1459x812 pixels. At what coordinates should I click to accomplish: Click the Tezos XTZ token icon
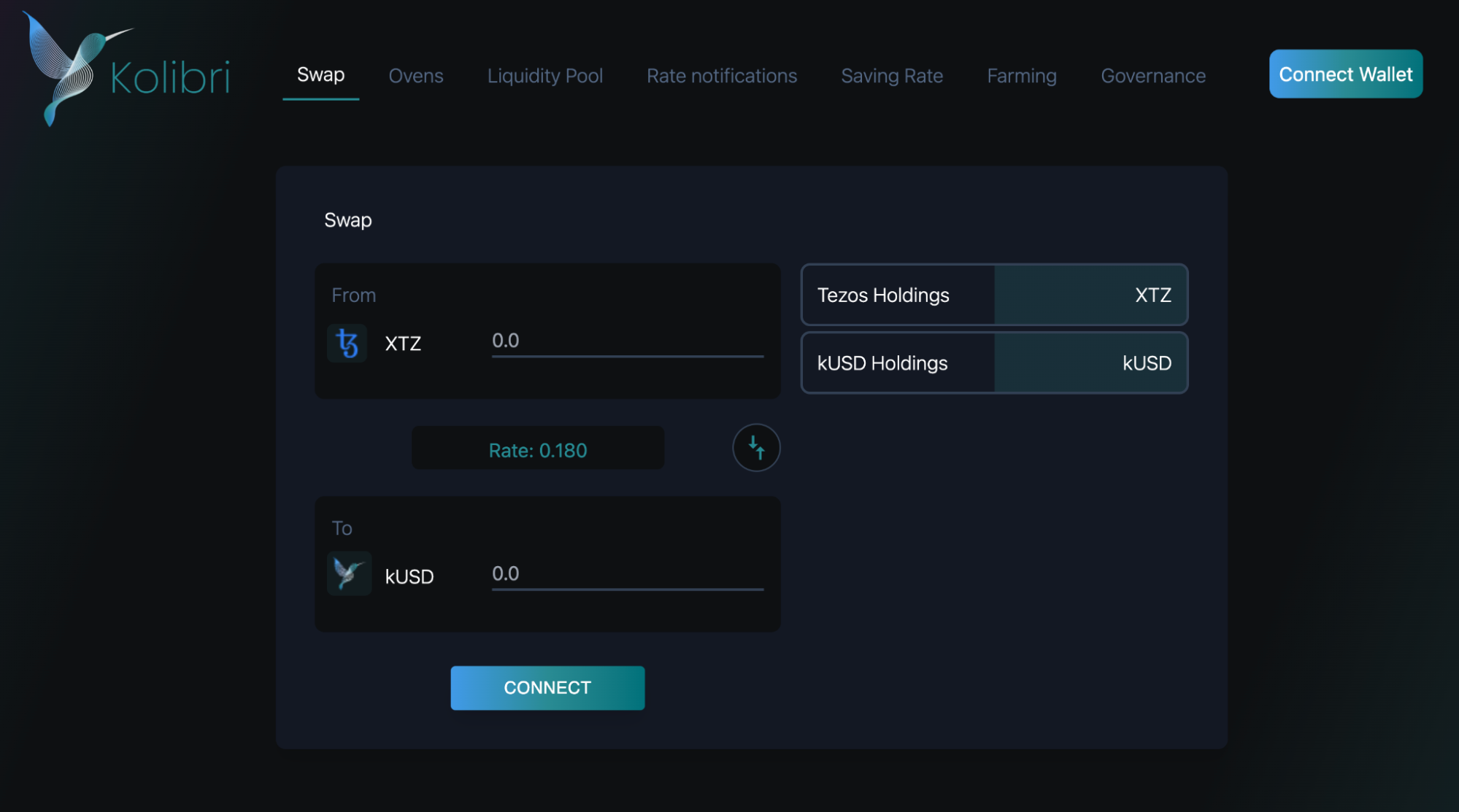point(347,343)
